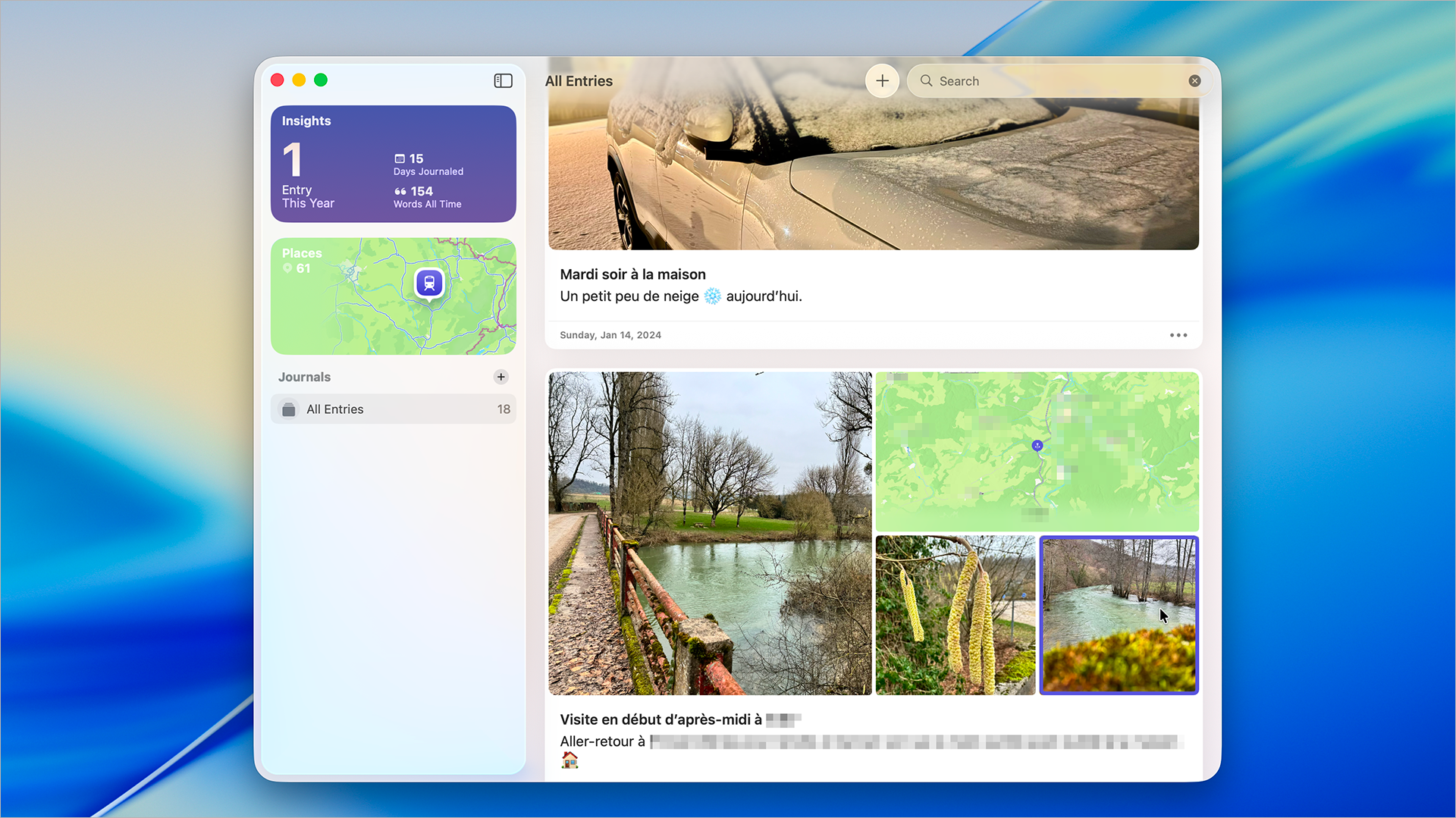Close the Journal window with red button
Screen dimensions: 1456x818
coord(278,80)
